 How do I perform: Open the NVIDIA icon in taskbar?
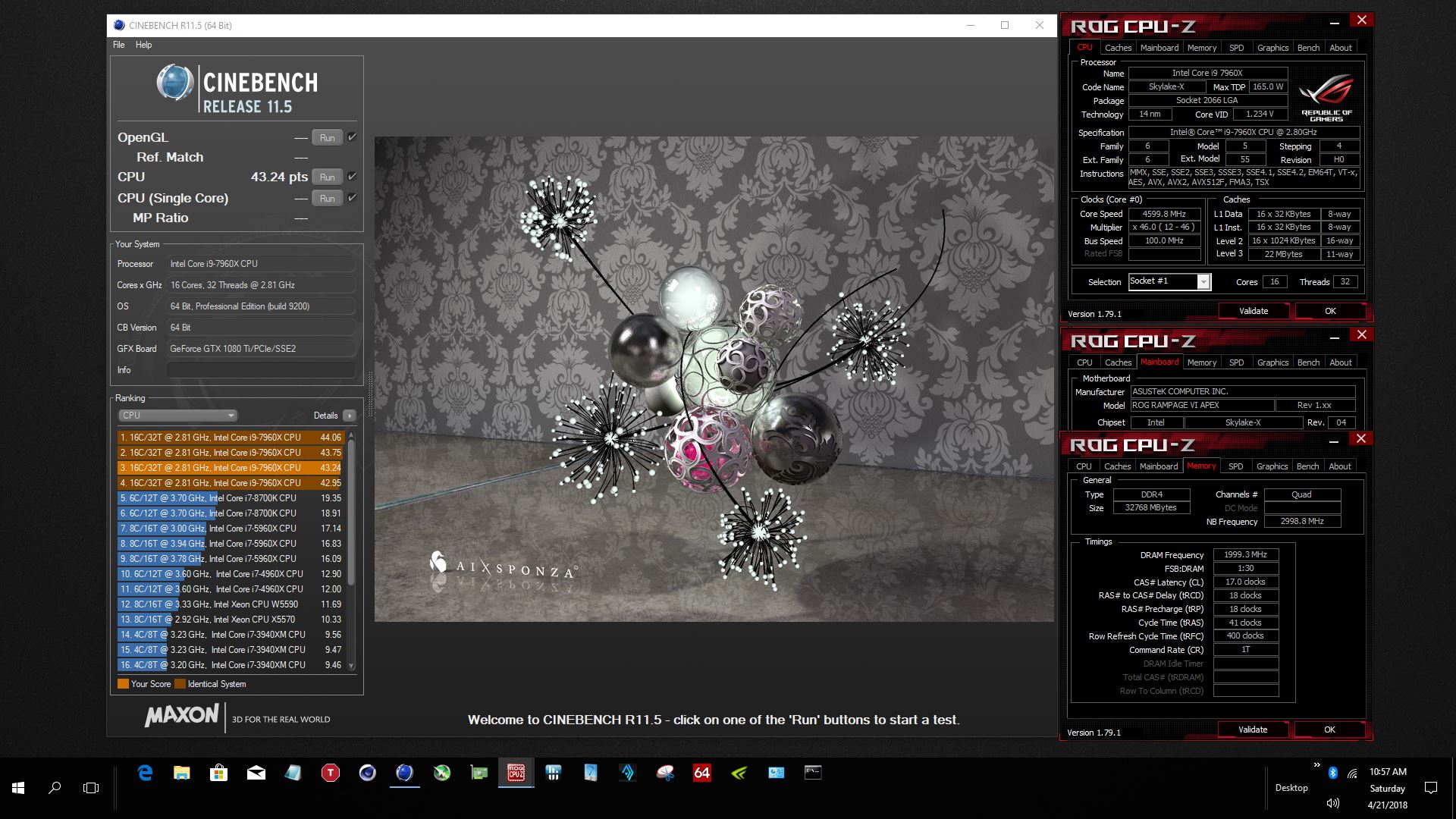tap(739, 773)
